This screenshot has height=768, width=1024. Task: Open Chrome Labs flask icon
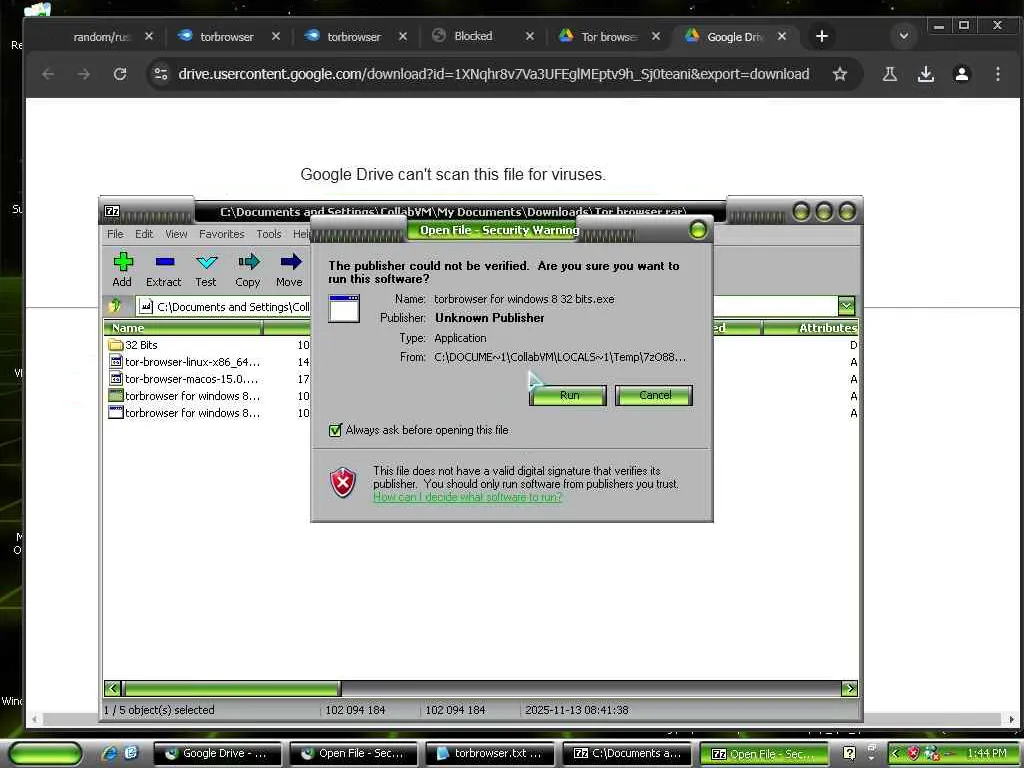[889, 74]
